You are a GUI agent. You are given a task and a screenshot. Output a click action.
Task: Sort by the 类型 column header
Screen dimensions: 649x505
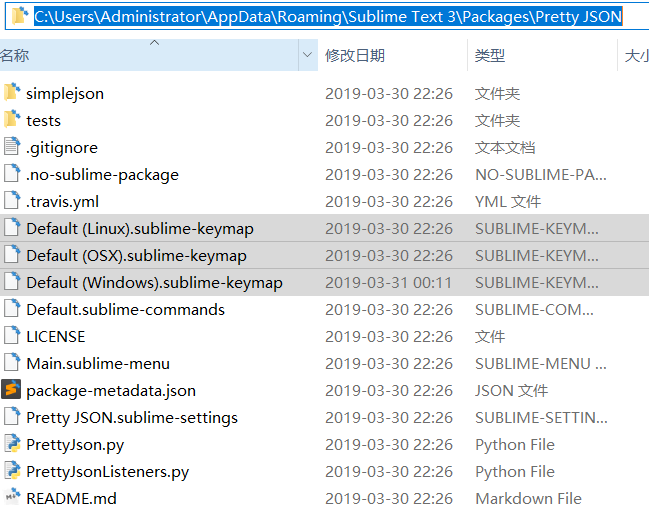[490, 56]
